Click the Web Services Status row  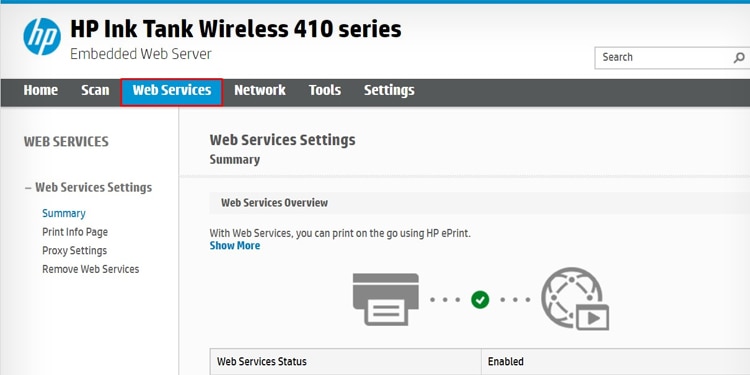point(480,362)
